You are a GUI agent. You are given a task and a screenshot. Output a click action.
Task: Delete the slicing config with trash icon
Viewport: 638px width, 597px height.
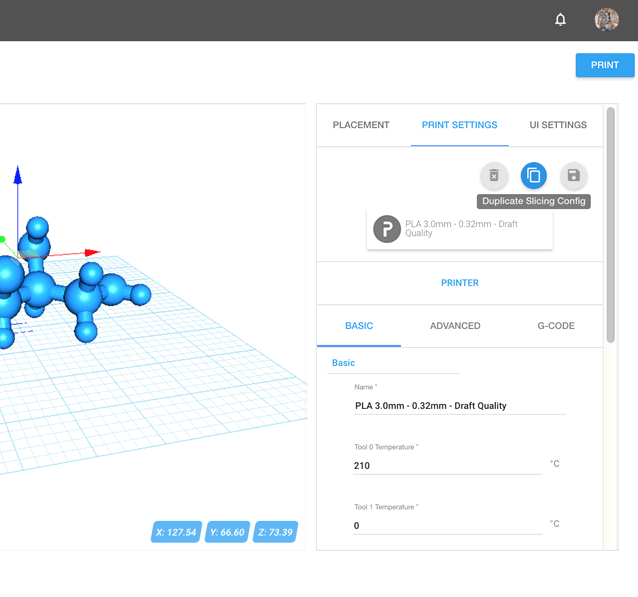(x=494, y=175)
